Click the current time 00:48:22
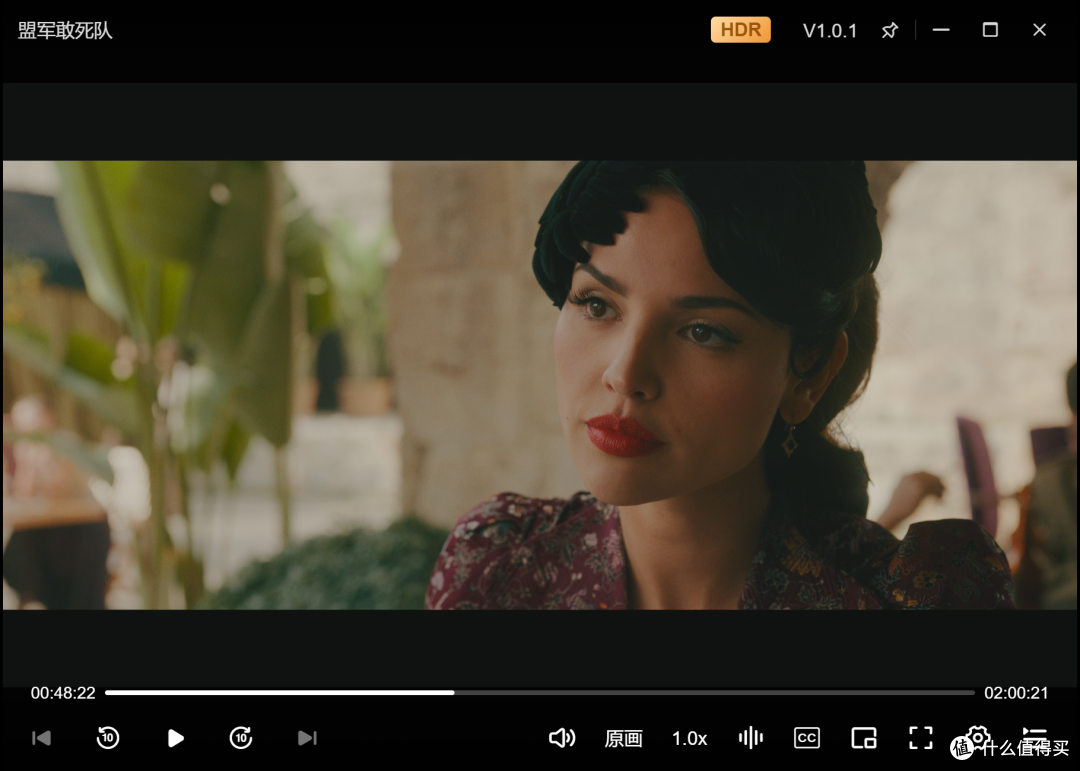1080x771 pixels. tap(63, 693)
